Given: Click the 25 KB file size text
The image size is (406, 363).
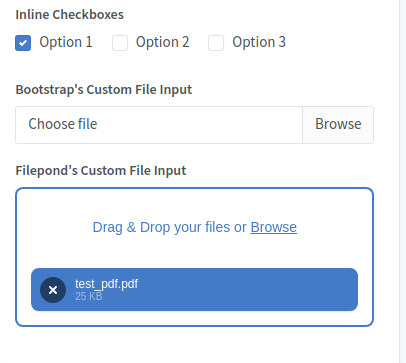Looking at the screenshot, I should pos(89,296).
